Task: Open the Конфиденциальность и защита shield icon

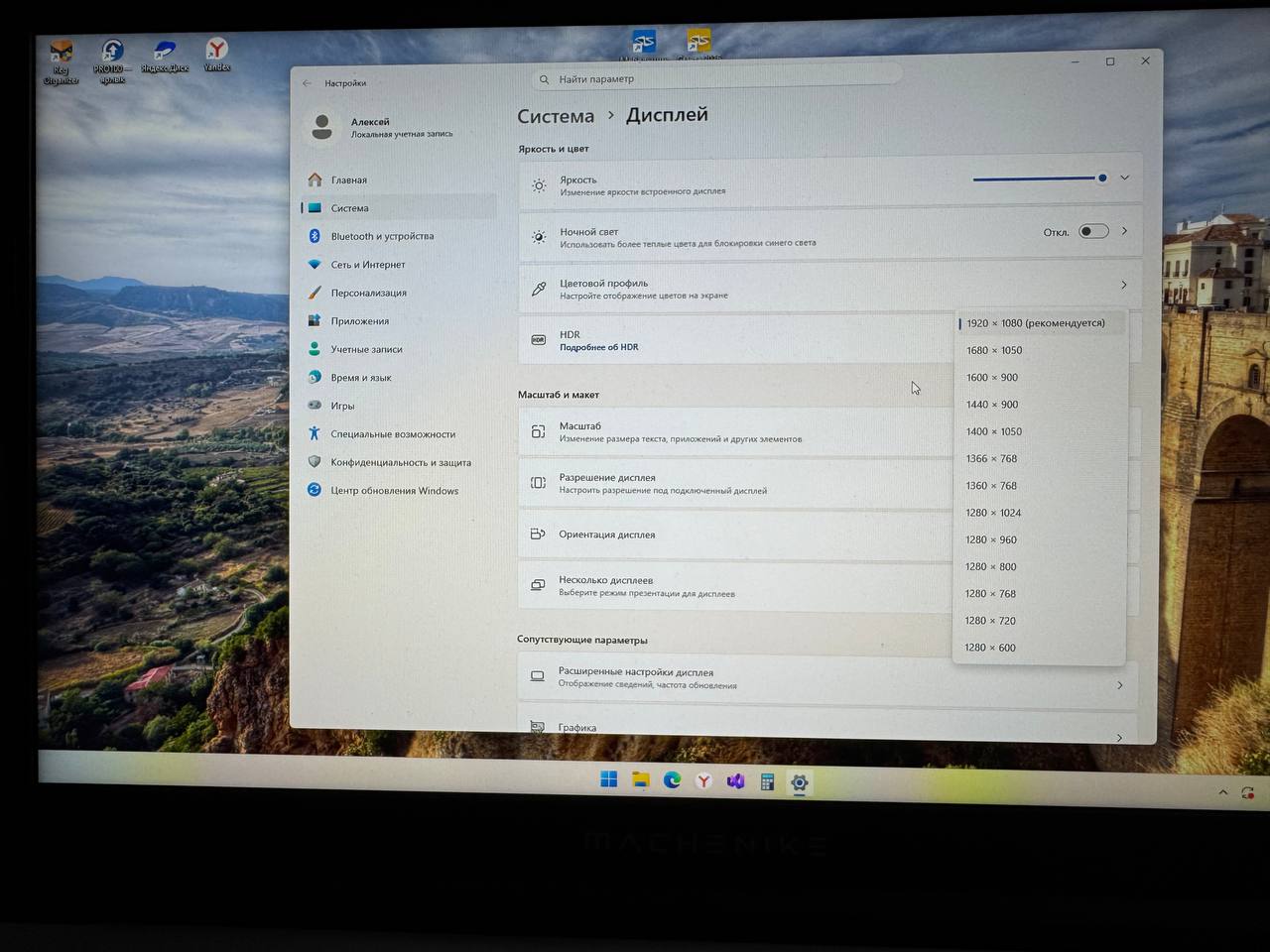Action: [x=315, y=462]
